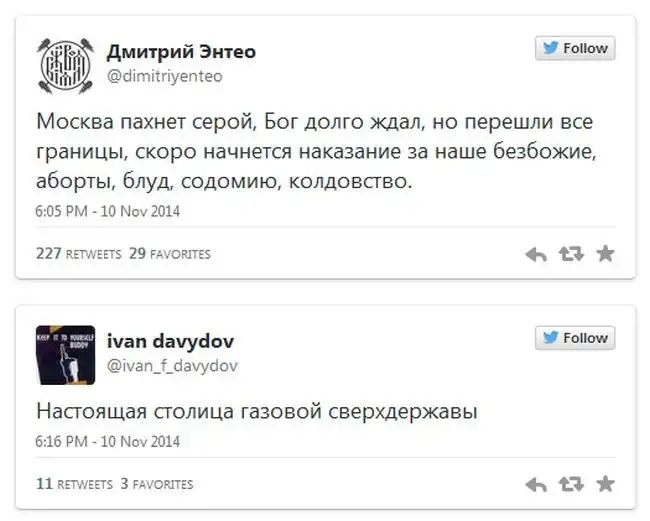This screenshot has height=521, width=650.
Task: Retweet ivan davydov's tweet
Action: (570, 485)
